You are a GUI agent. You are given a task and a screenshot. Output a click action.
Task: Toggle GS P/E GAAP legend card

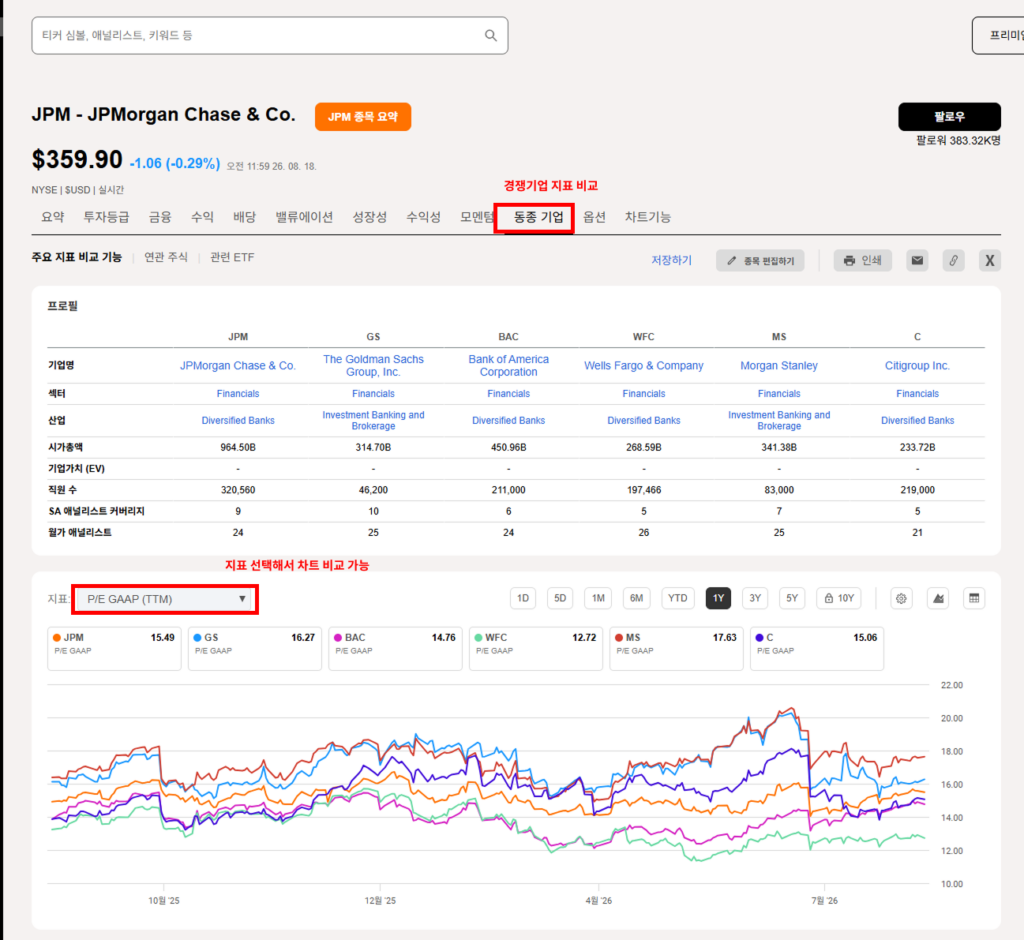[x=255, y=649]
